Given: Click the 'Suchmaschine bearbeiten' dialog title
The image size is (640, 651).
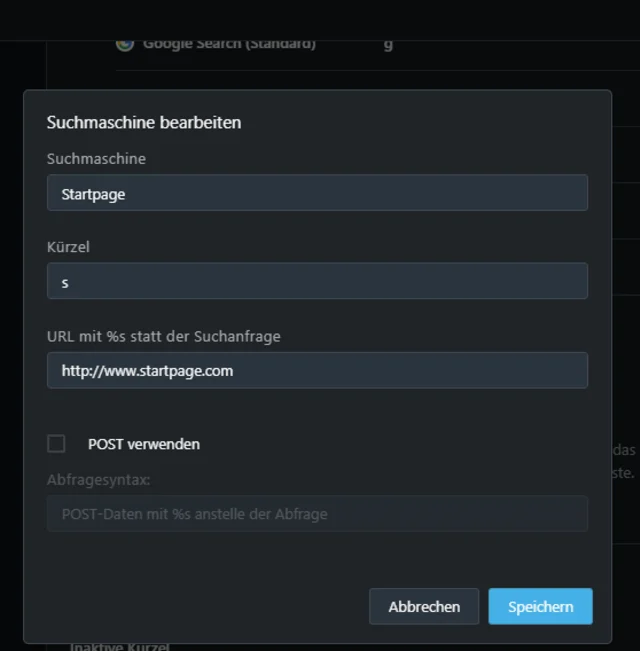Looking at the screenshot, I should pos(144,123).
